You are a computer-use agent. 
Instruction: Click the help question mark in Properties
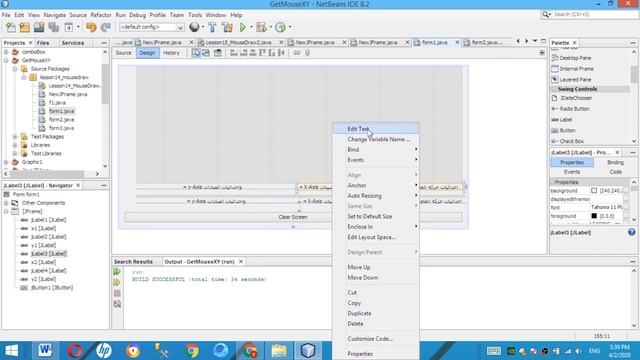point(631,232)
